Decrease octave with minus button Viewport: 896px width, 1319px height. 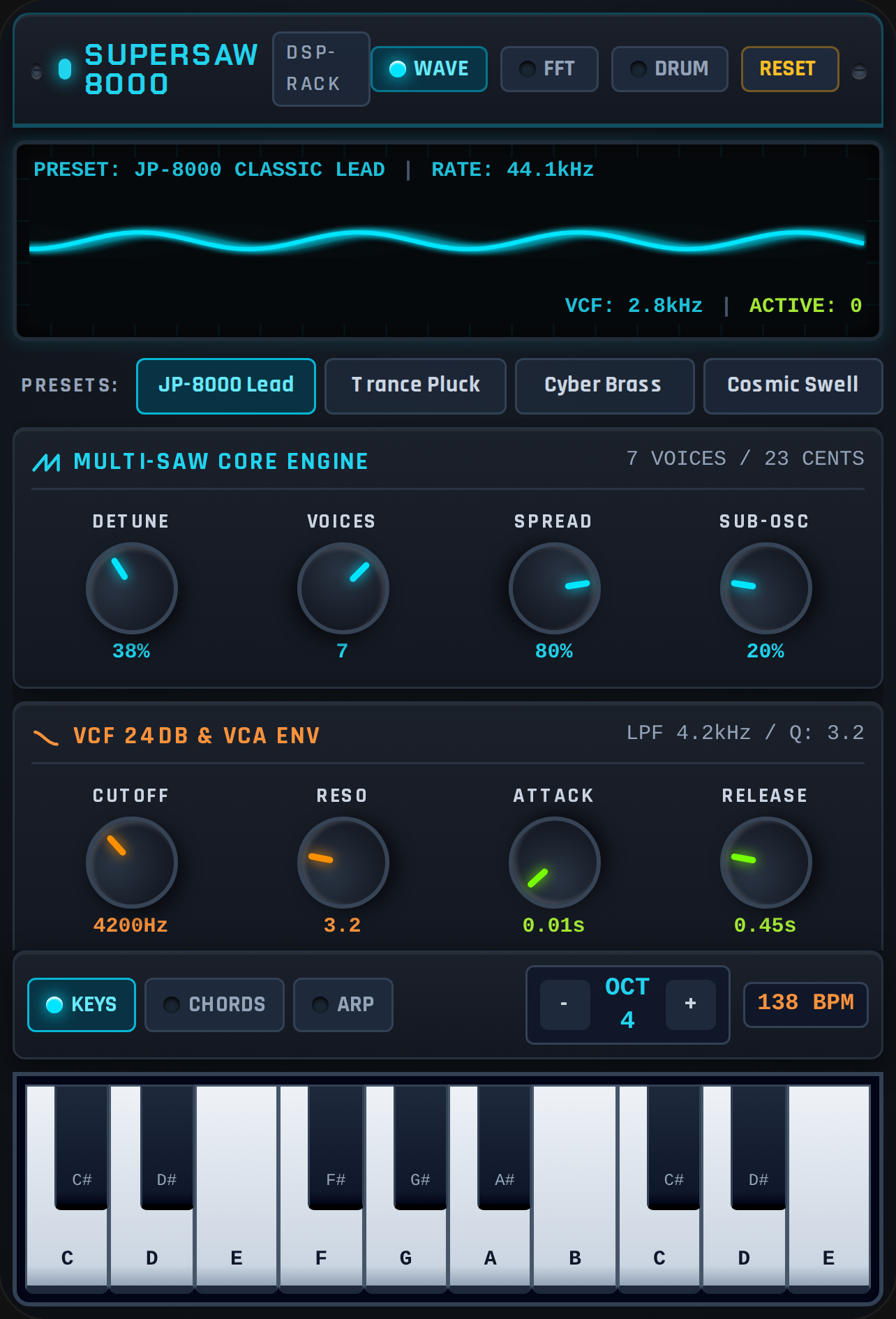pyautogui.click(x=565, y=1005)
